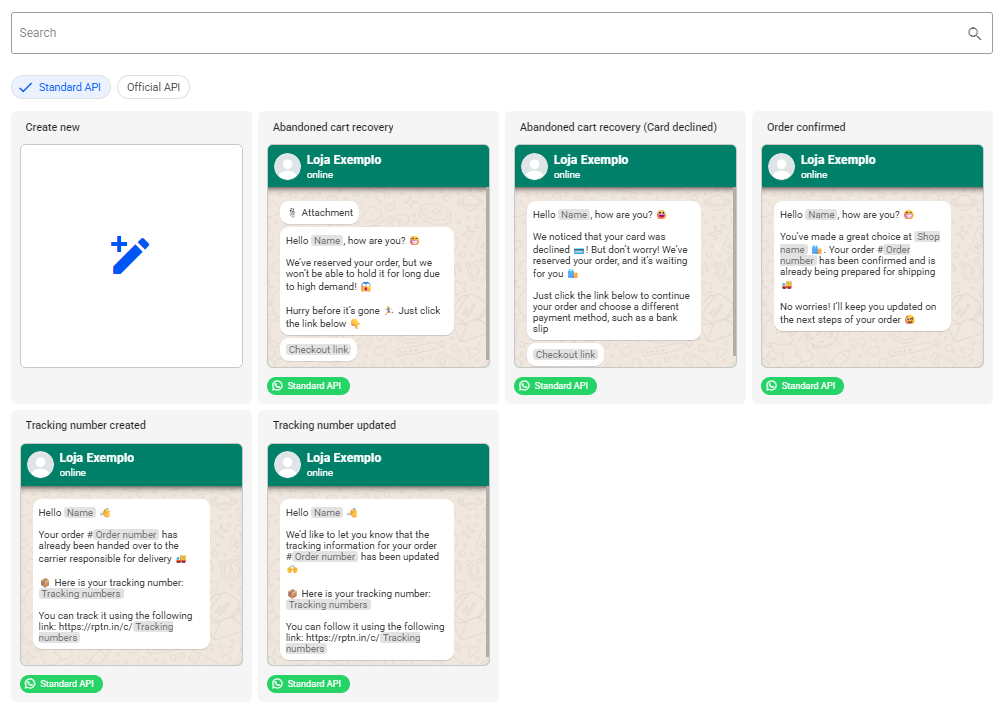Click Checkout link in Abandoned cart recovery

point(319,350)
